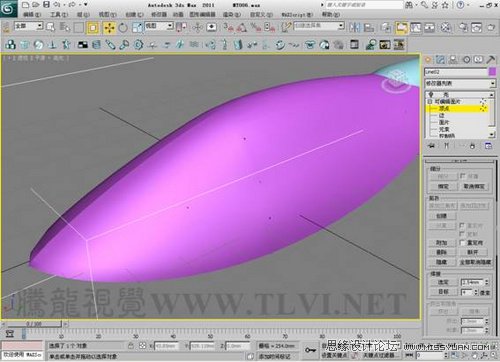Viewport: 500px width, 362px height.
Task: Click the Mirror tool icon
Action: point(355,28)
